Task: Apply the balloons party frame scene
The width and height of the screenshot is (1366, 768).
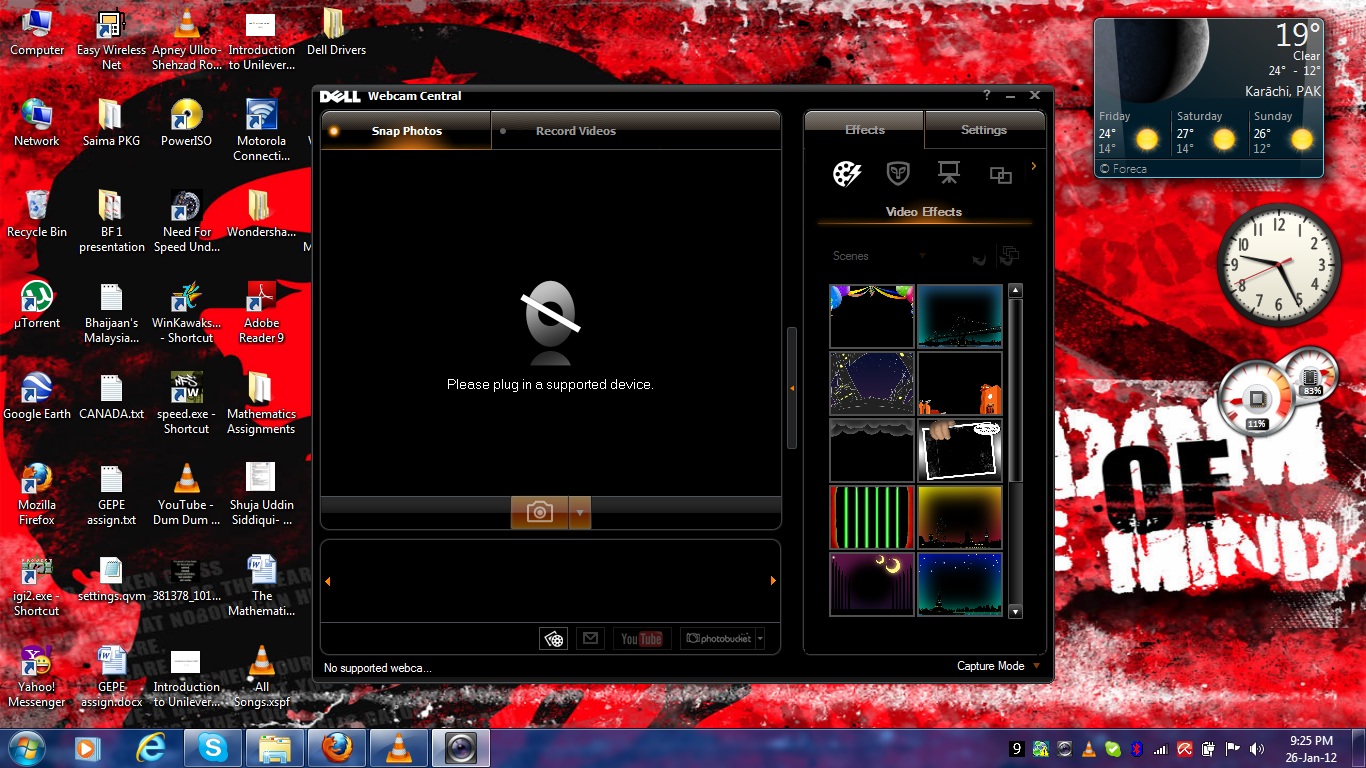Action: (x=872, y=315)
